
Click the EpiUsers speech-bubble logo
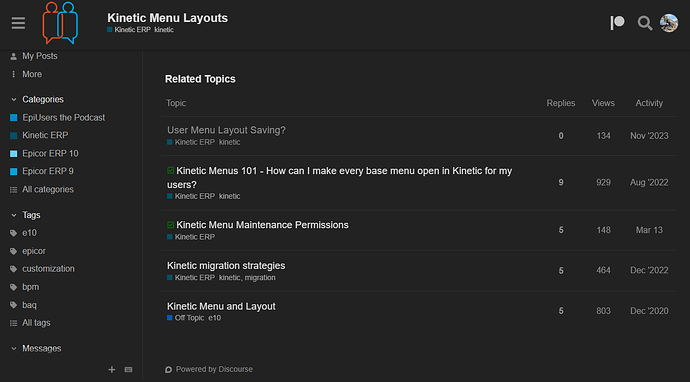tap(60, 23)
